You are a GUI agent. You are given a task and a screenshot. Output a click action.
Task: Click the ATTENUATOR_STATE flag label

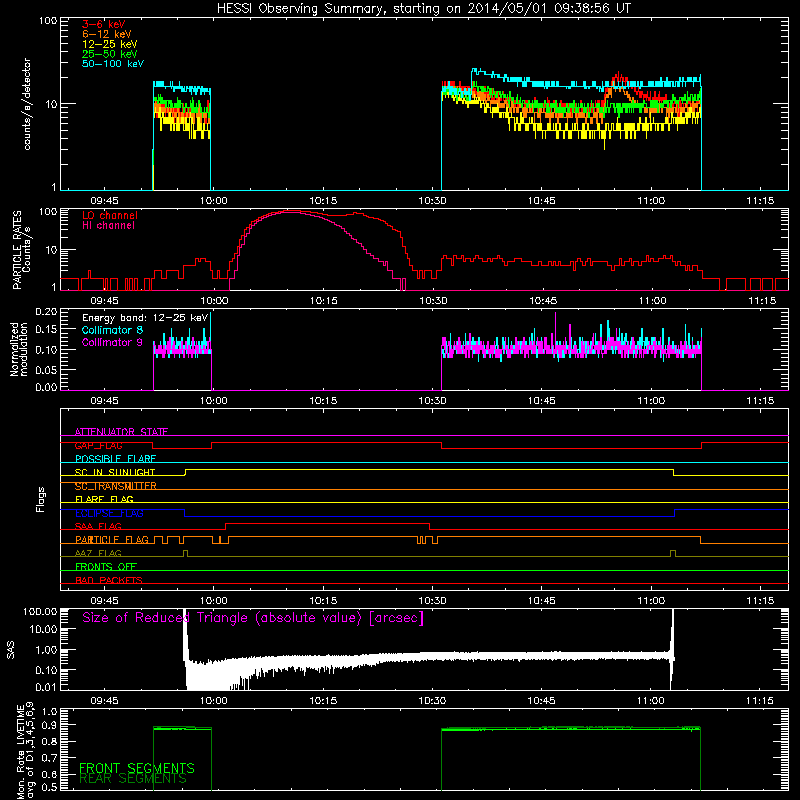[121, 432]
